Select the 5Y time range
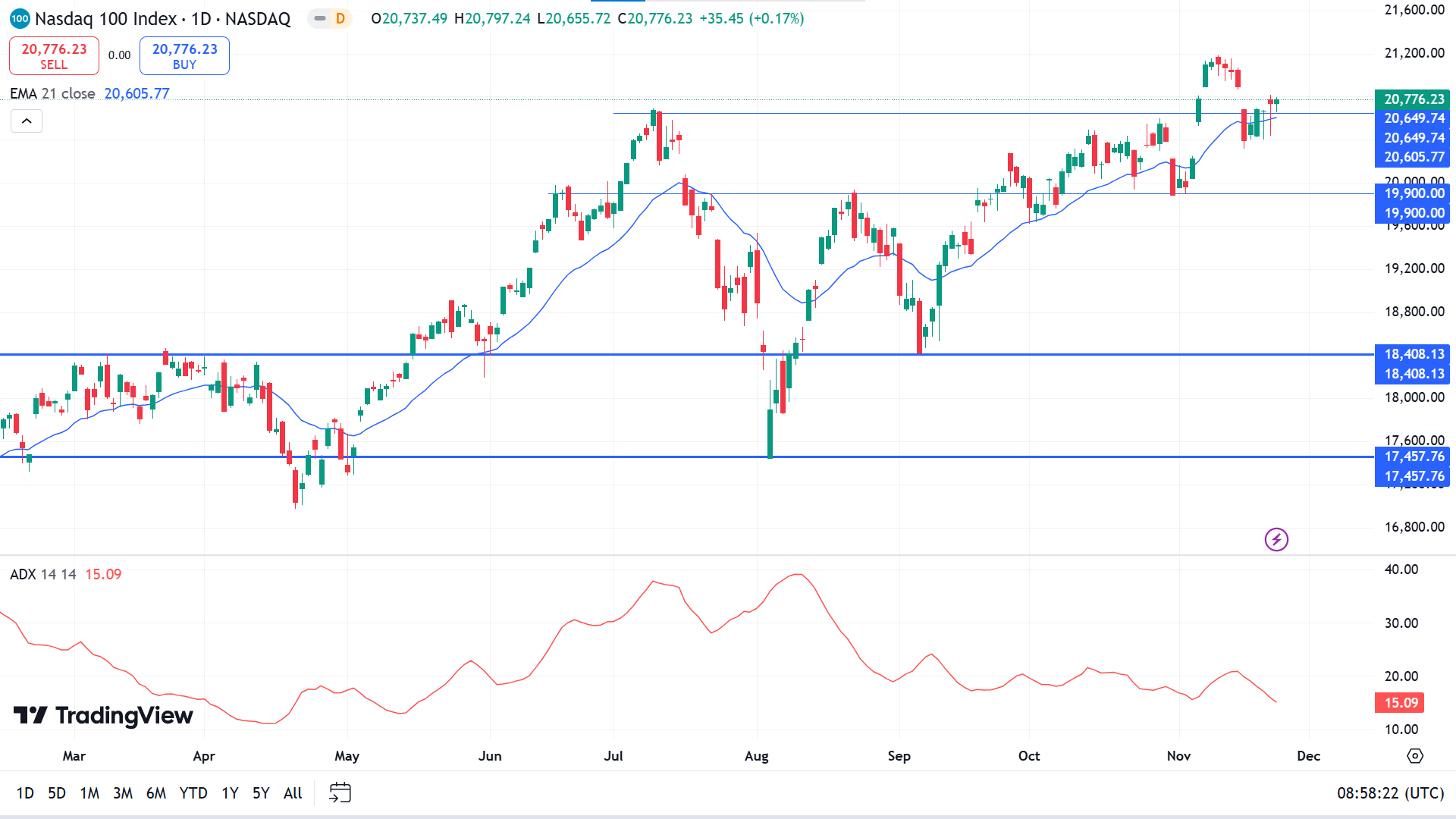 261,792
